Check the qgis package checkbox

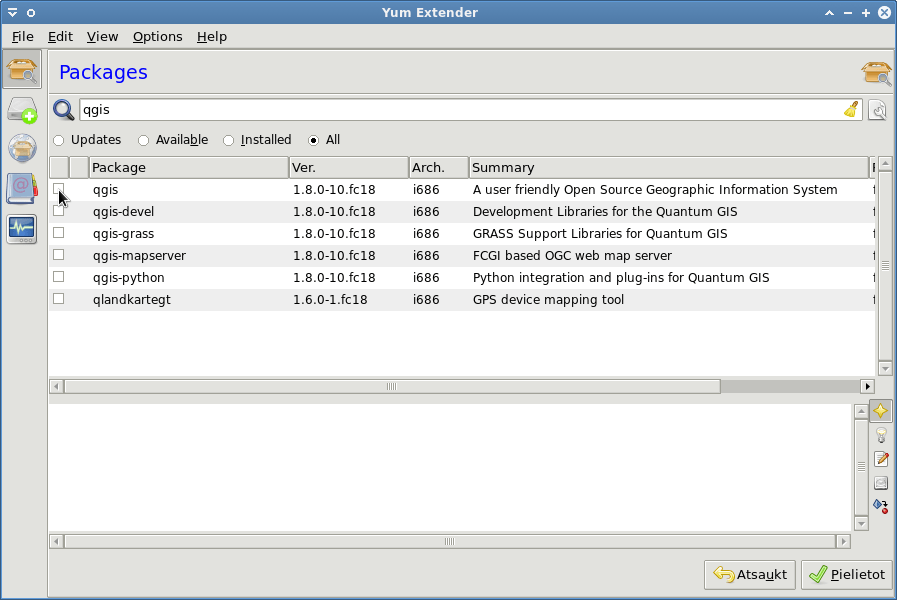(x=58, y=189)
